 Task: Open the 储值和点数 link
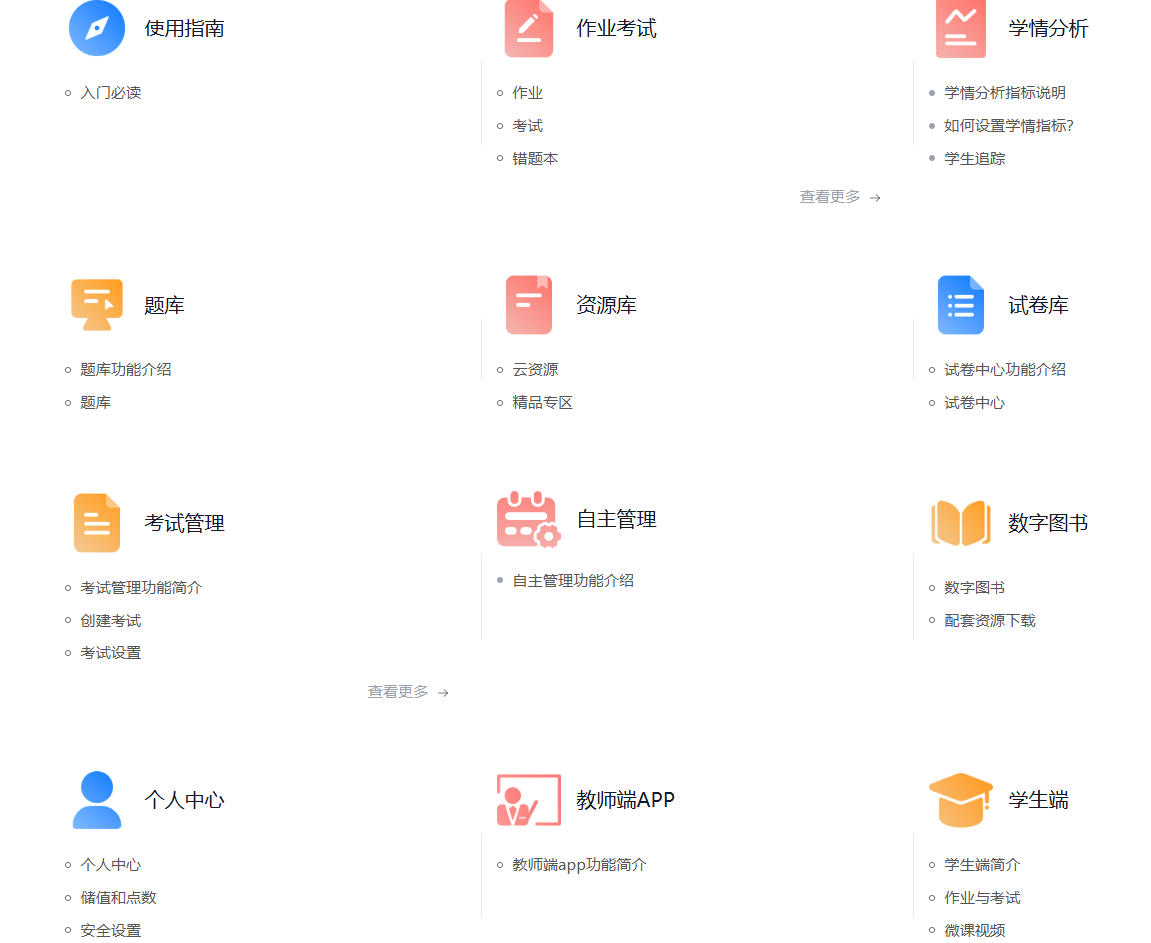[118, 898]
